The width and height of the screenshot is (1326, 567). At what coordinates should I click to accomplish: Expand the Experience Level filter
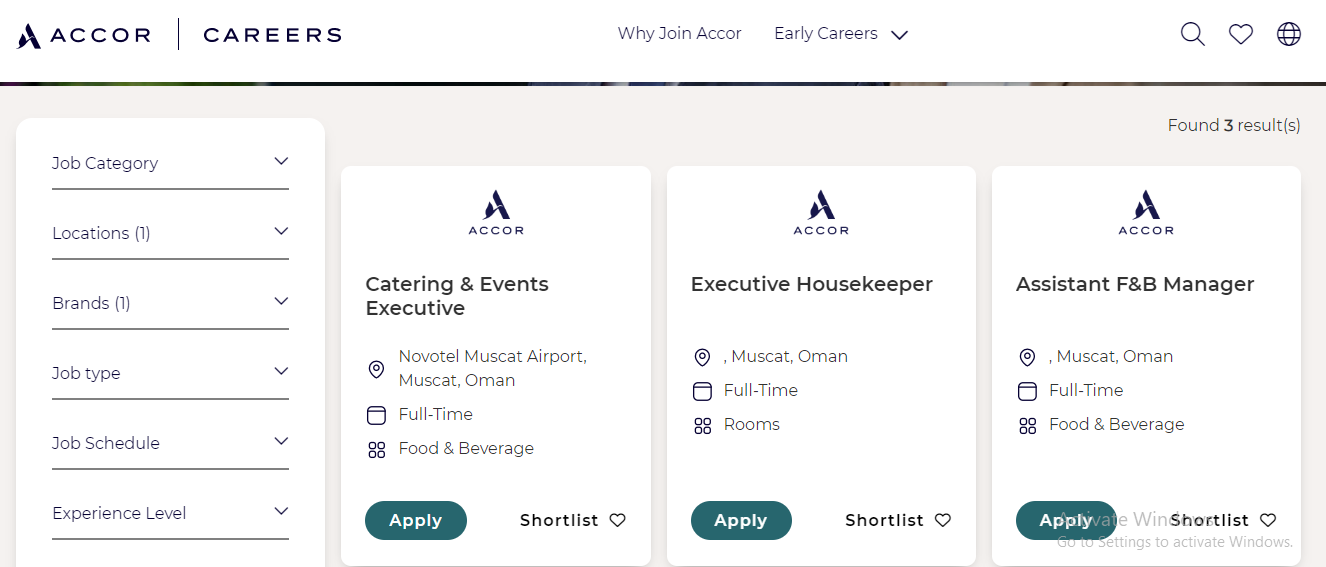point(170,513)
